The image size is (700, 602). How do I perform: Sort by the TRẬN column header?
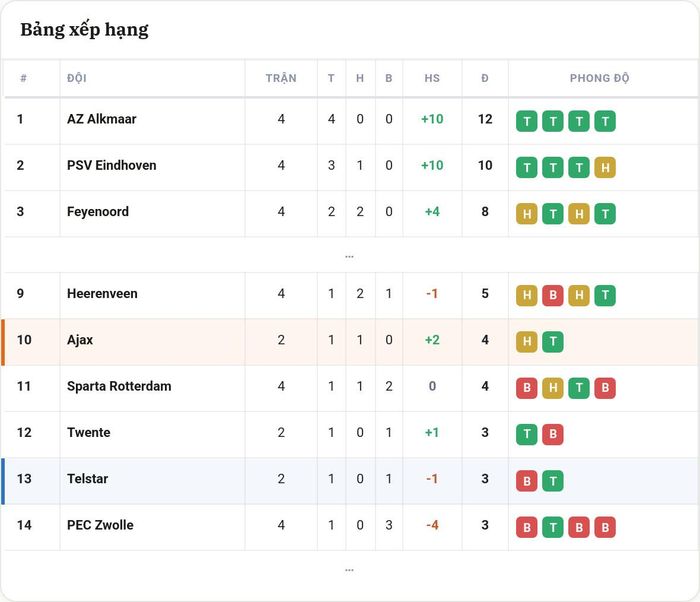[281, 78]
